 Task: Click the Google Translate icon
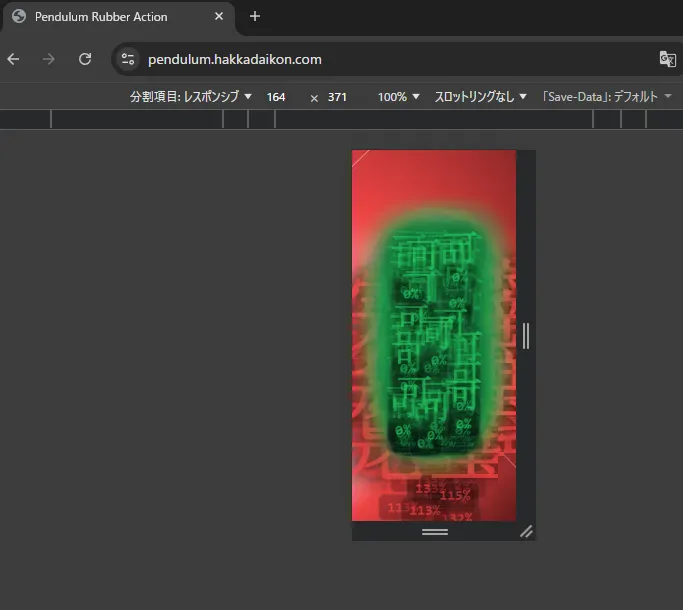(667, 59)
